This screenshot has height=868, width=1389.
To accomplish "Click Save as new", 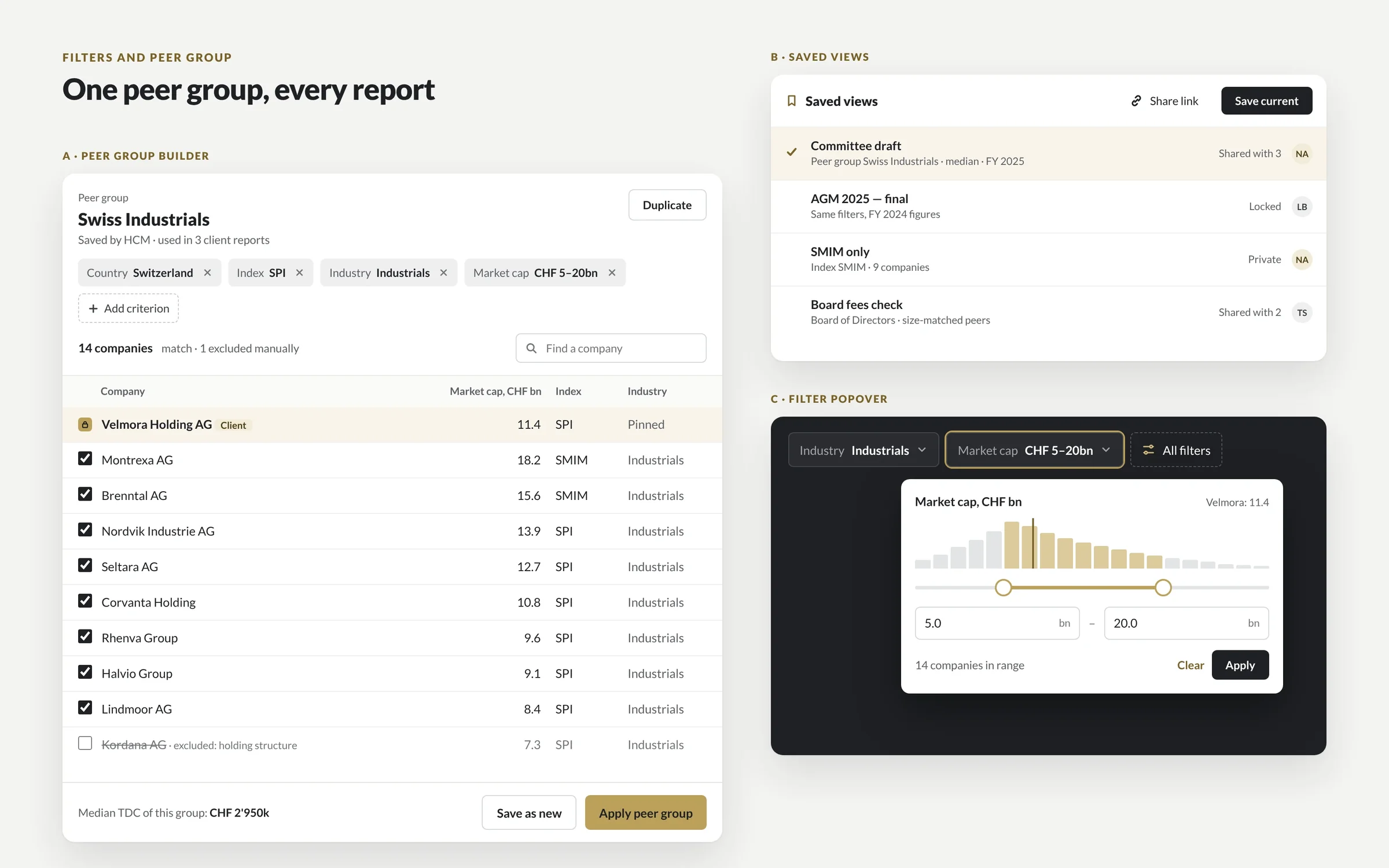I will pos(529,812).
